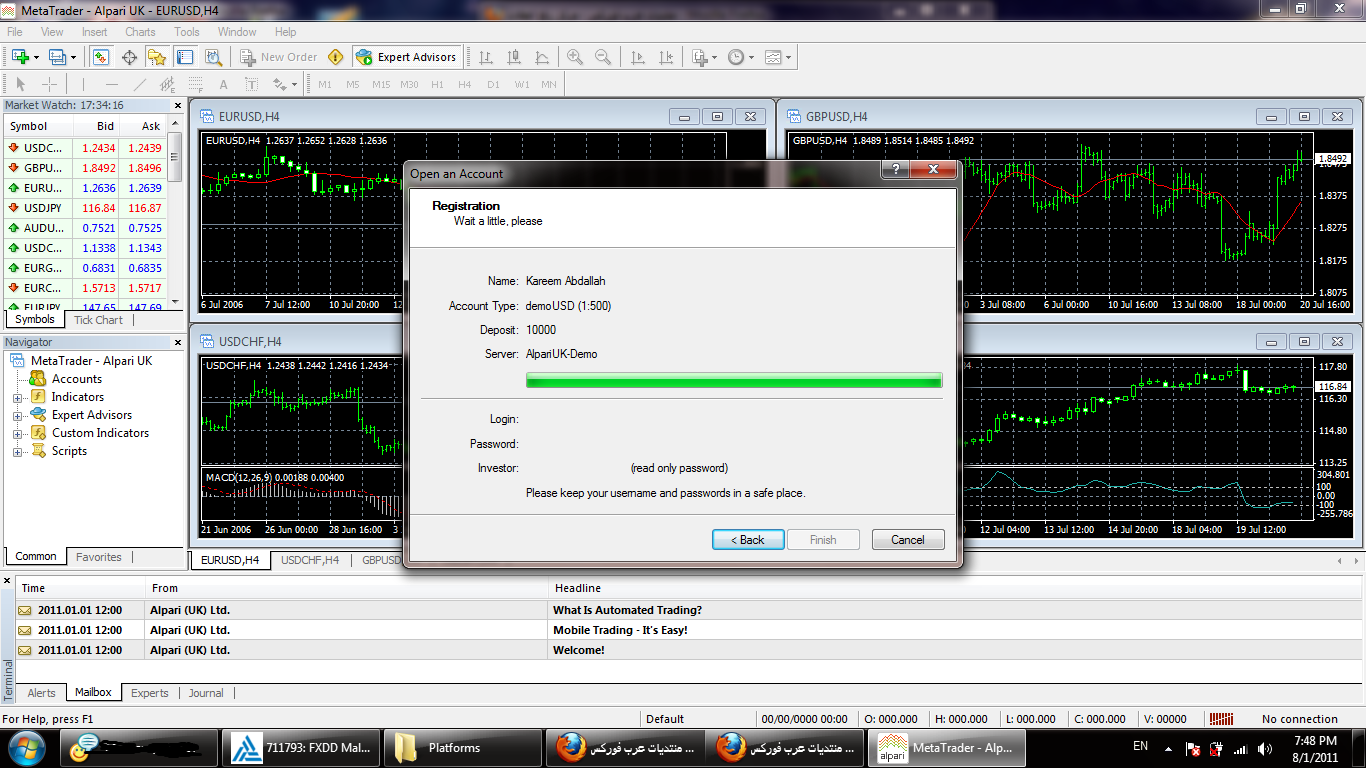
Task: Switch to the Tick Chart tab
Action: point(98,320)
